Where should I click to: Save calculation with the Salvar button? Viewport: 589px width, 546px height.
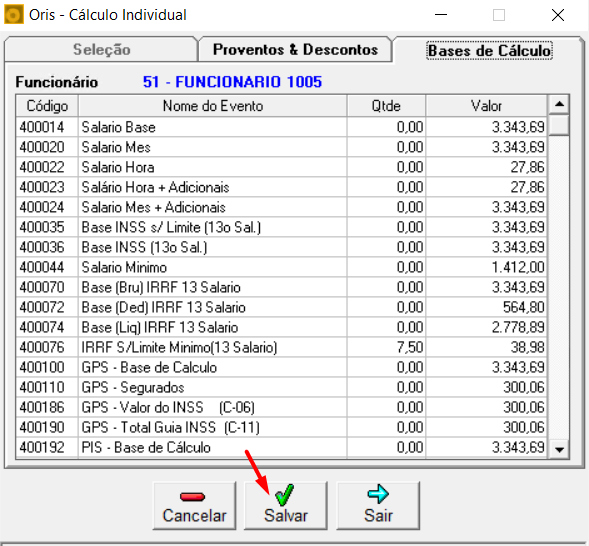286,506
